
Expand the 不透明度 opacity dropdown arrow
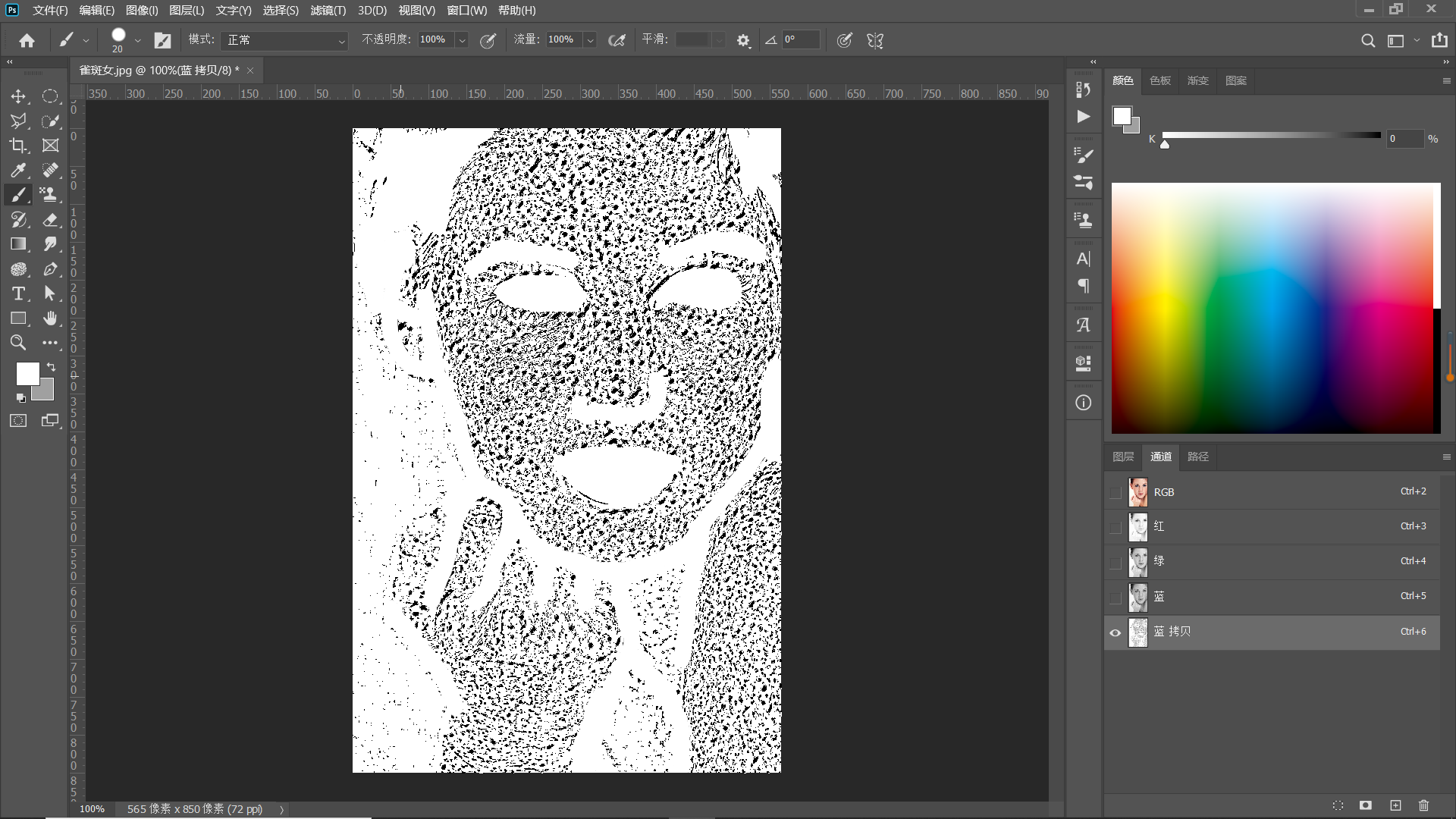[462, 40]
